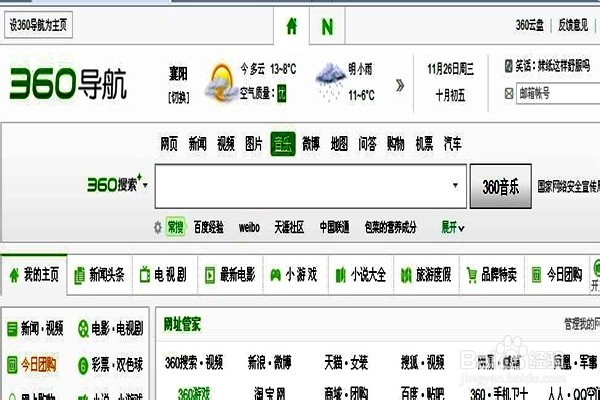Open the 淘宝网 site link
The height and width of the screenshot is (400, 600).
pos(270,394)
